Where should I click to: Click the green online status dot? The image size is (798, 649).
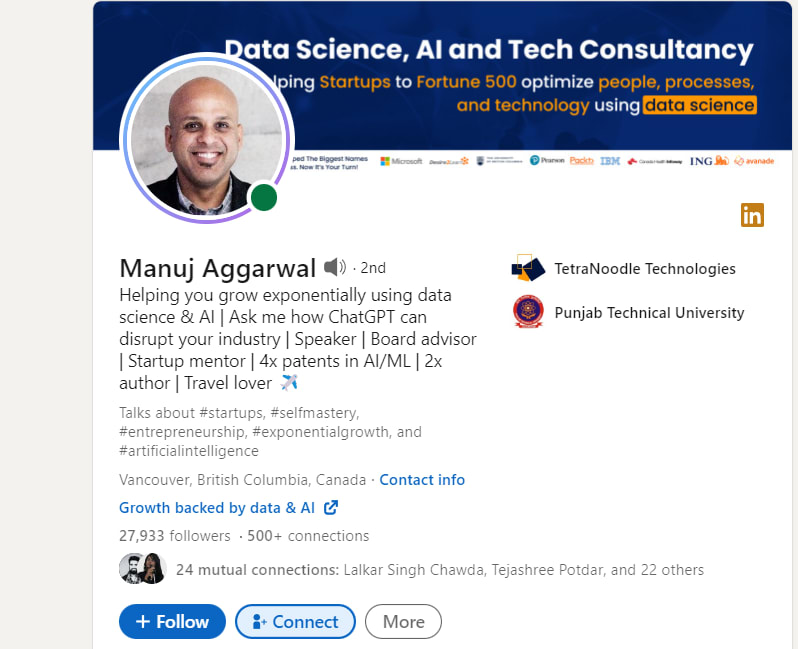263,197
